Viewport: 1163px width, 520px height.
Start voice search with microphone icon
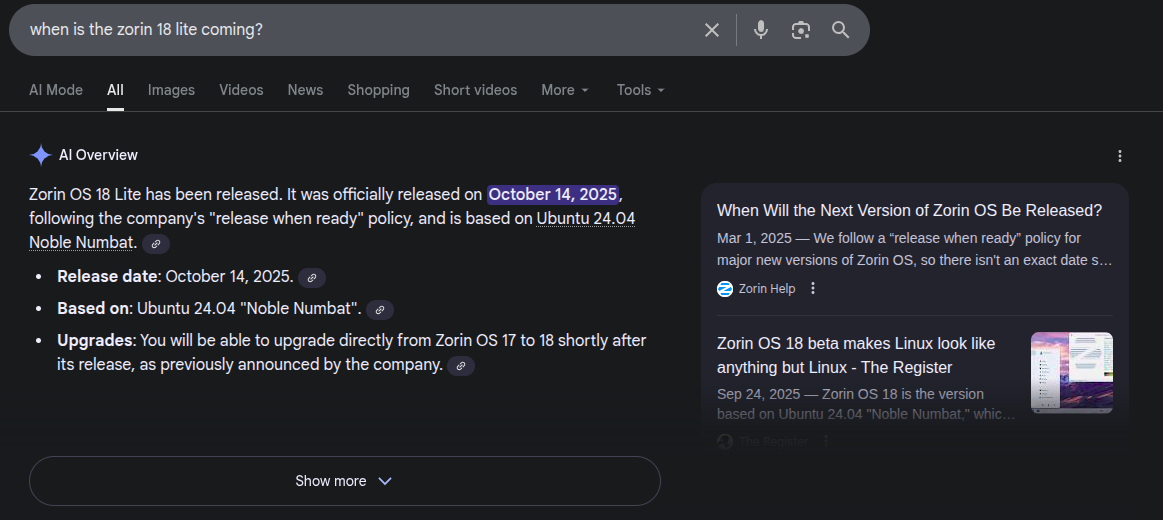click(x=761, y=30)
